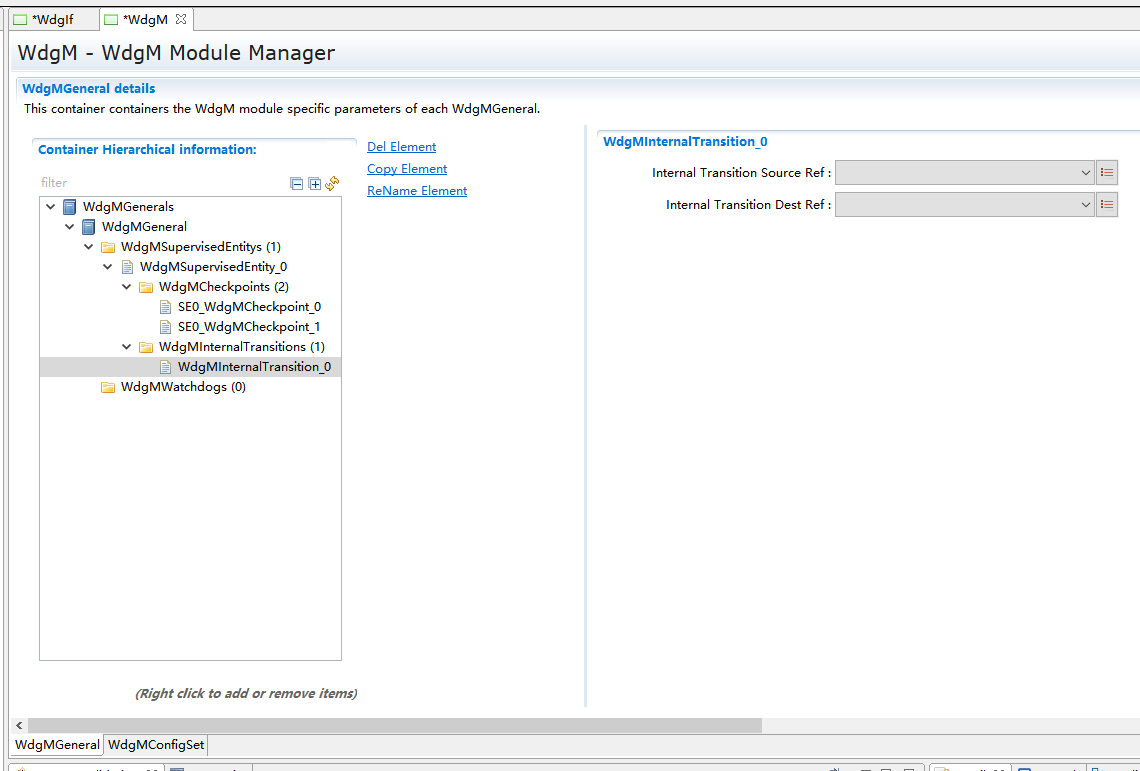Click the horizontal scrollbar thumb
Screen dimensions: 1140x771
click(395, 725)
